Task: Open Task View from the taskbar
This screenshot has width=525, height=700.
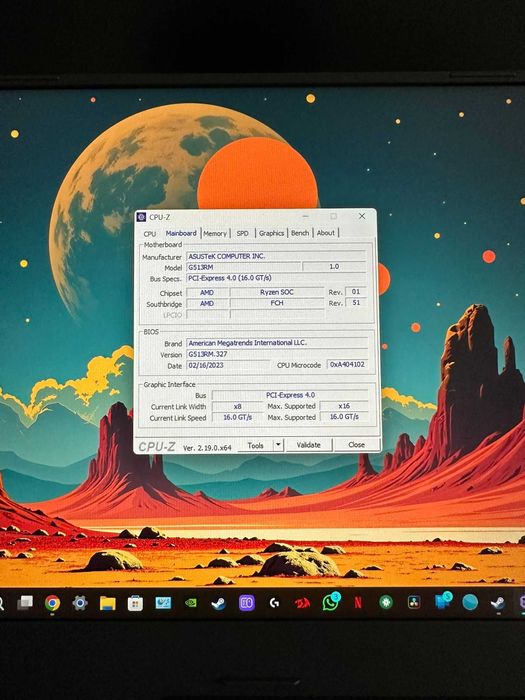Action: [x=25, y=603]
